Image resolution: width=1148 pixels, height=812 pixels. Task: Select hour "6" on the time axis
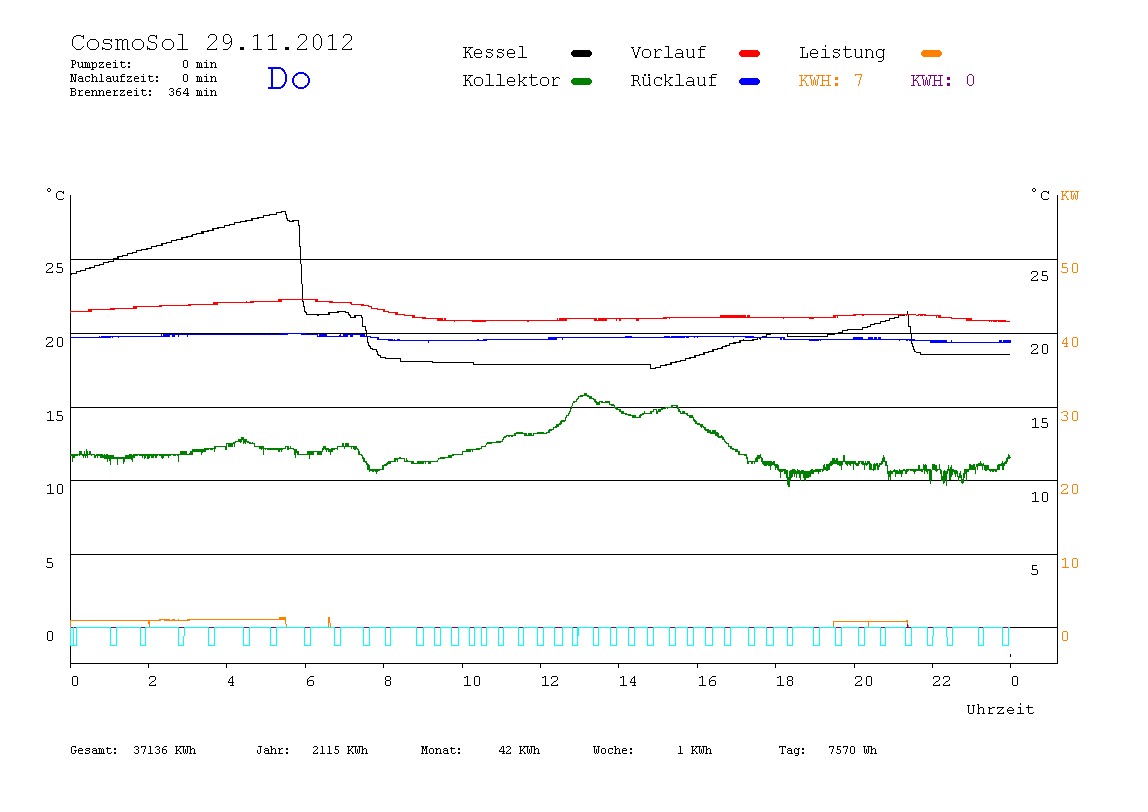click(310, 681)
